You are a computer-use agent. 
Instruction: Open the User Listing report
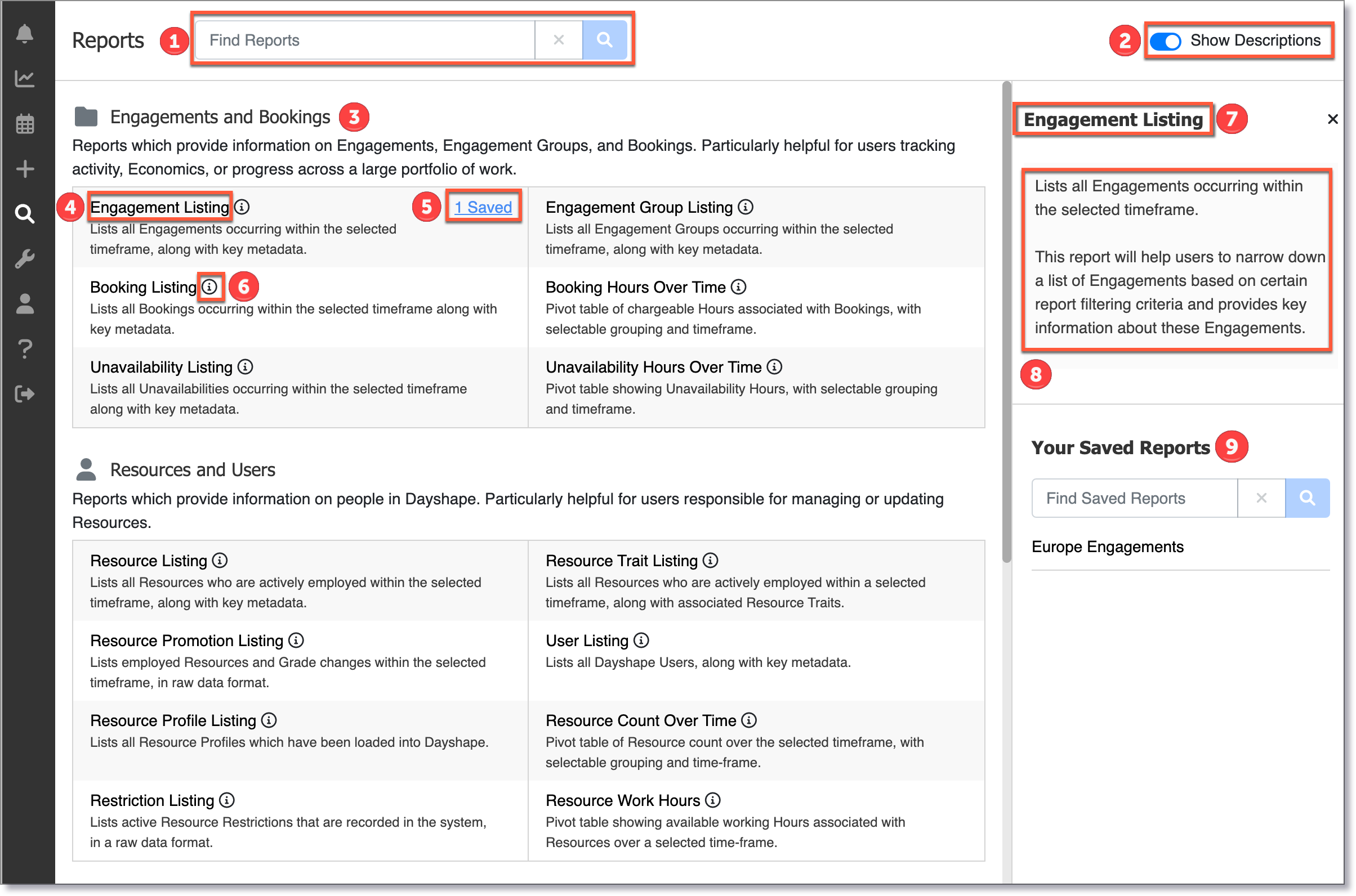coord(587,641)
